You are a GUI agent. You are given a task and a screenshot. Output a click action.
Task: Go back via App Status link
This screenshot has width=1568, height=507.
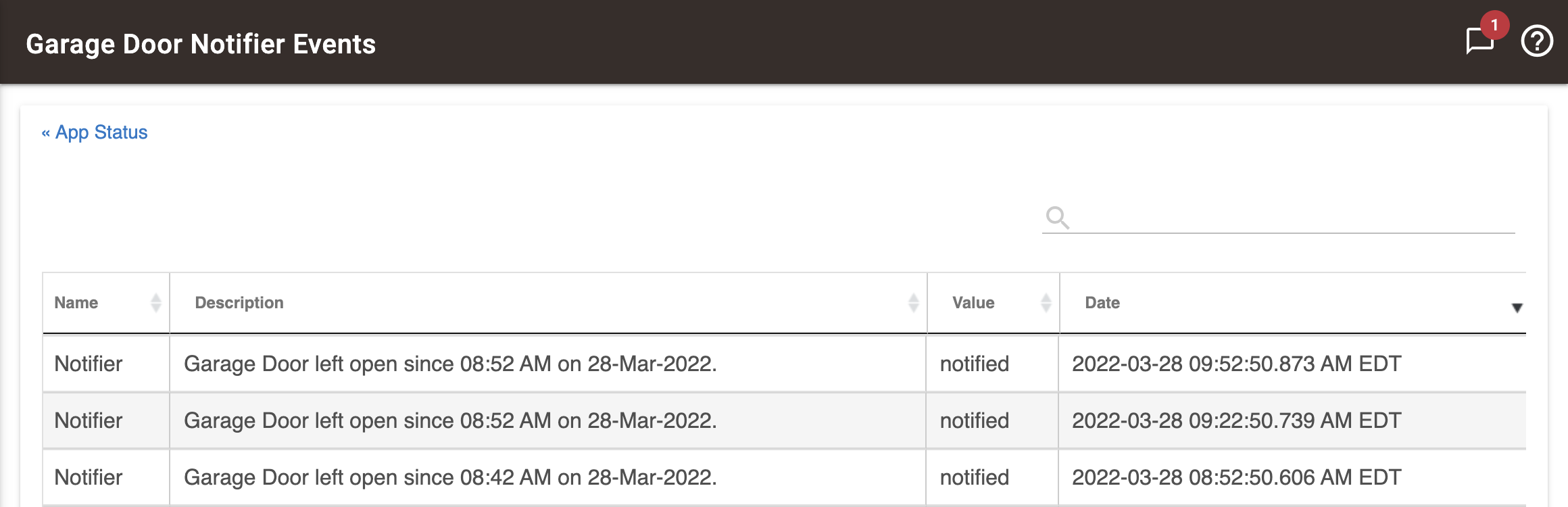coord(94,132)
